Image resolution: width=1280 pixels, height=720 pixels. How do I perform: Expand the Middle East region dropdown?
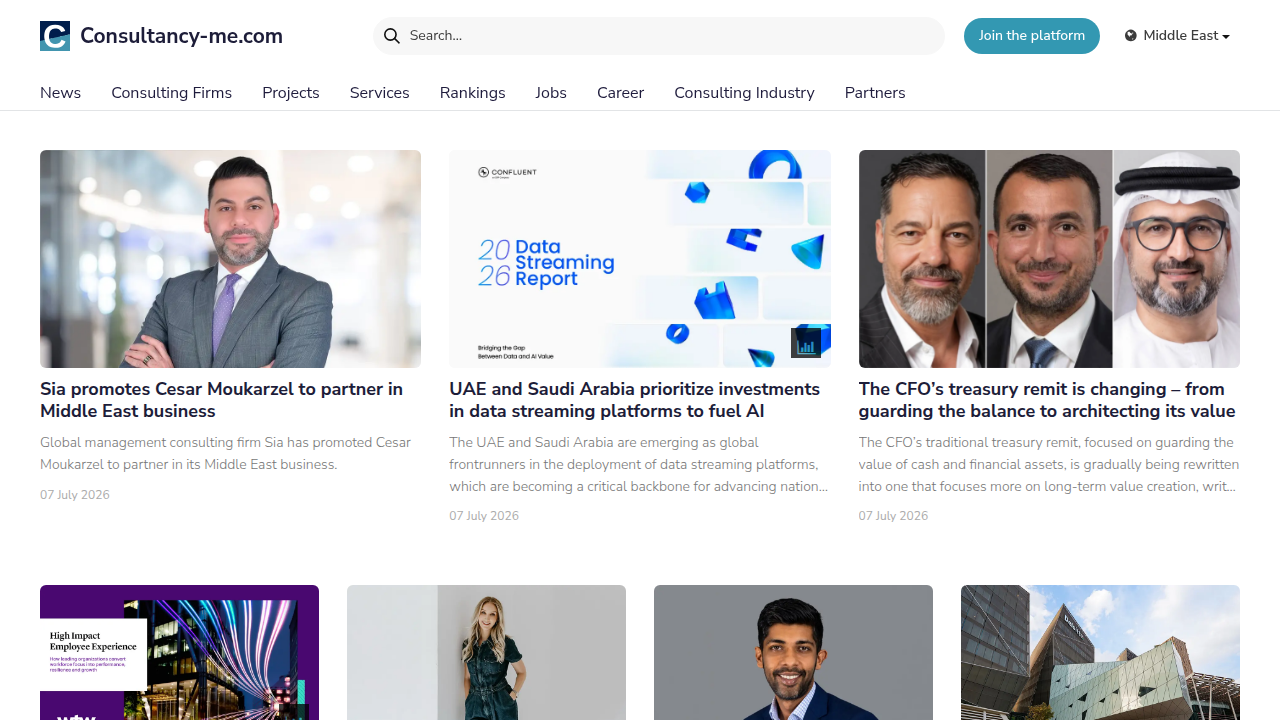1177,36
